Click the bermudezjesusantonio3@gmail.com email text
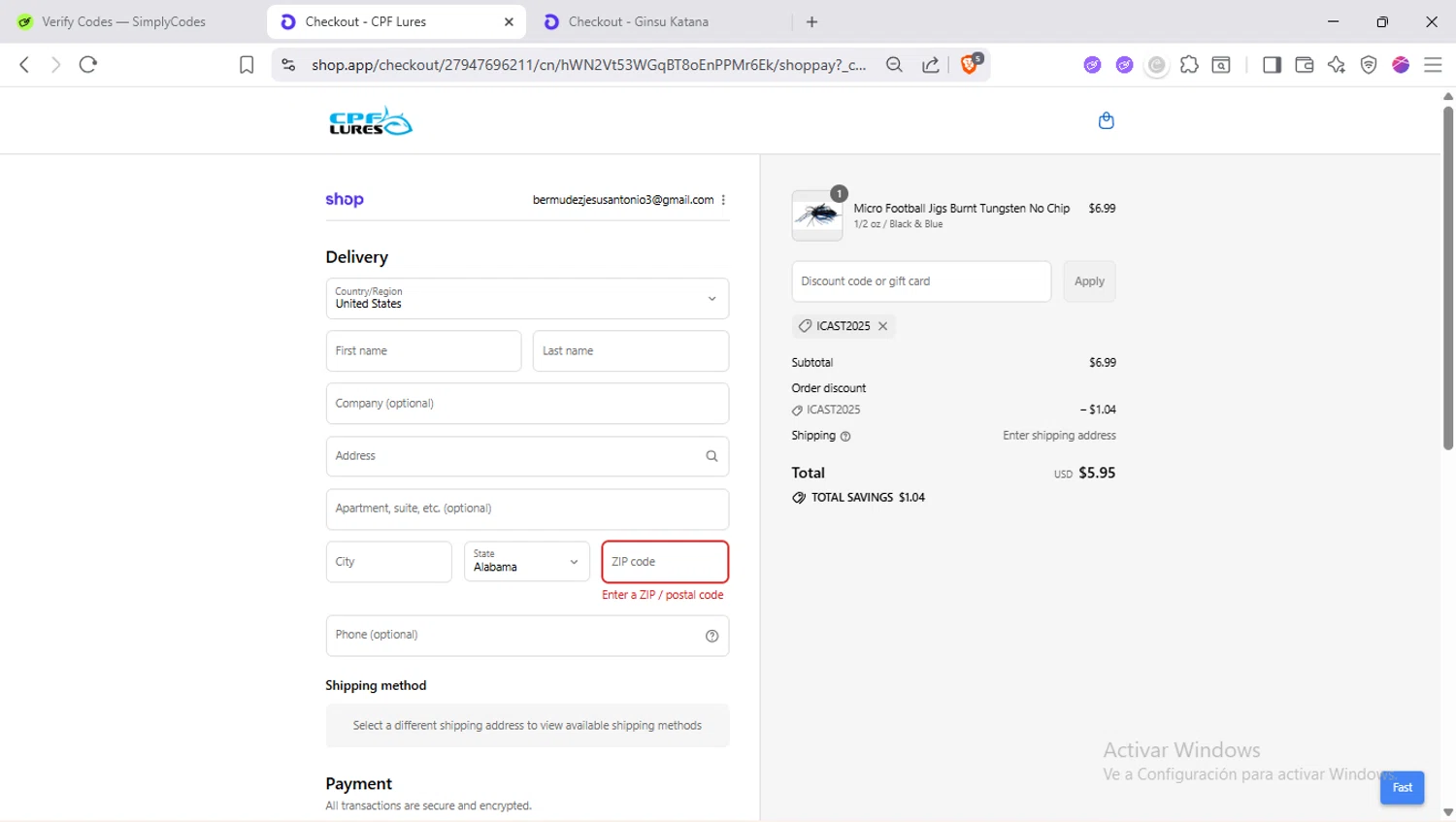 point(623,200)
